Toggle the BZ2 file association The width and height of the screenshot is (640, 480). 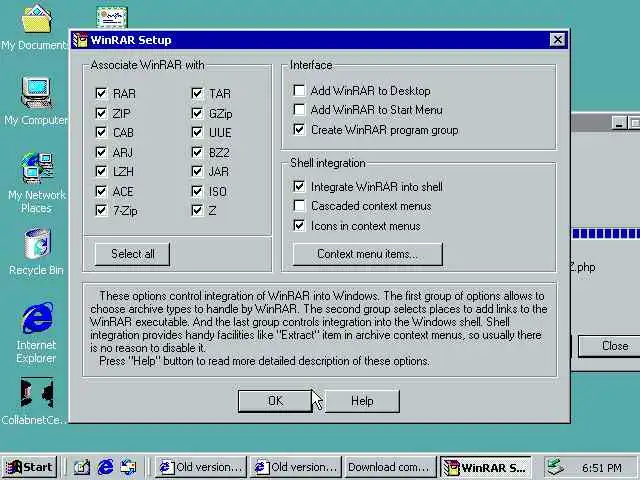pos(197,152)
